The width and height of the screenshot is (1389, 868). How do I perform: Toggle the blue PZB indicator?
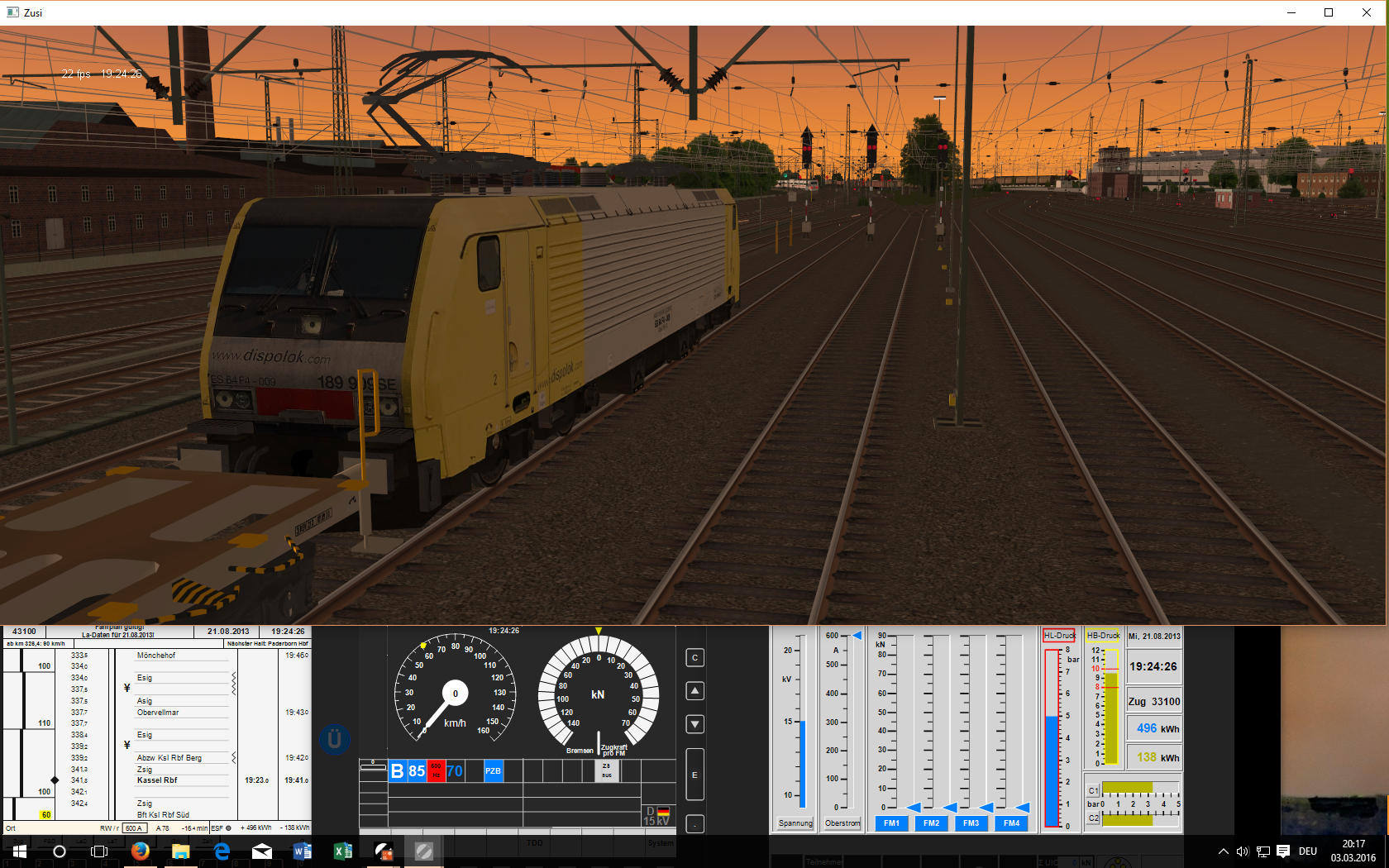pyautogui.click(x=493, y=771)
